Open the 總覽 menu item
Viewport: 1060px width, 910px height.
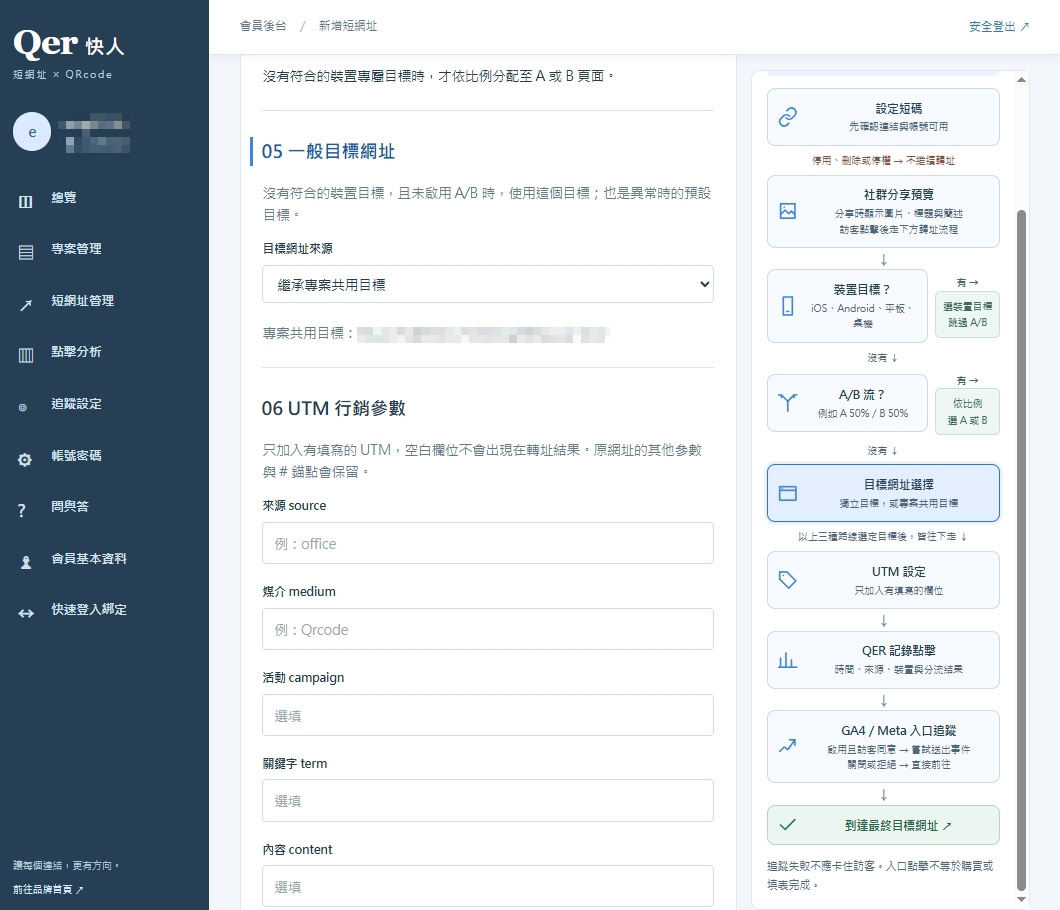point(63,197)
